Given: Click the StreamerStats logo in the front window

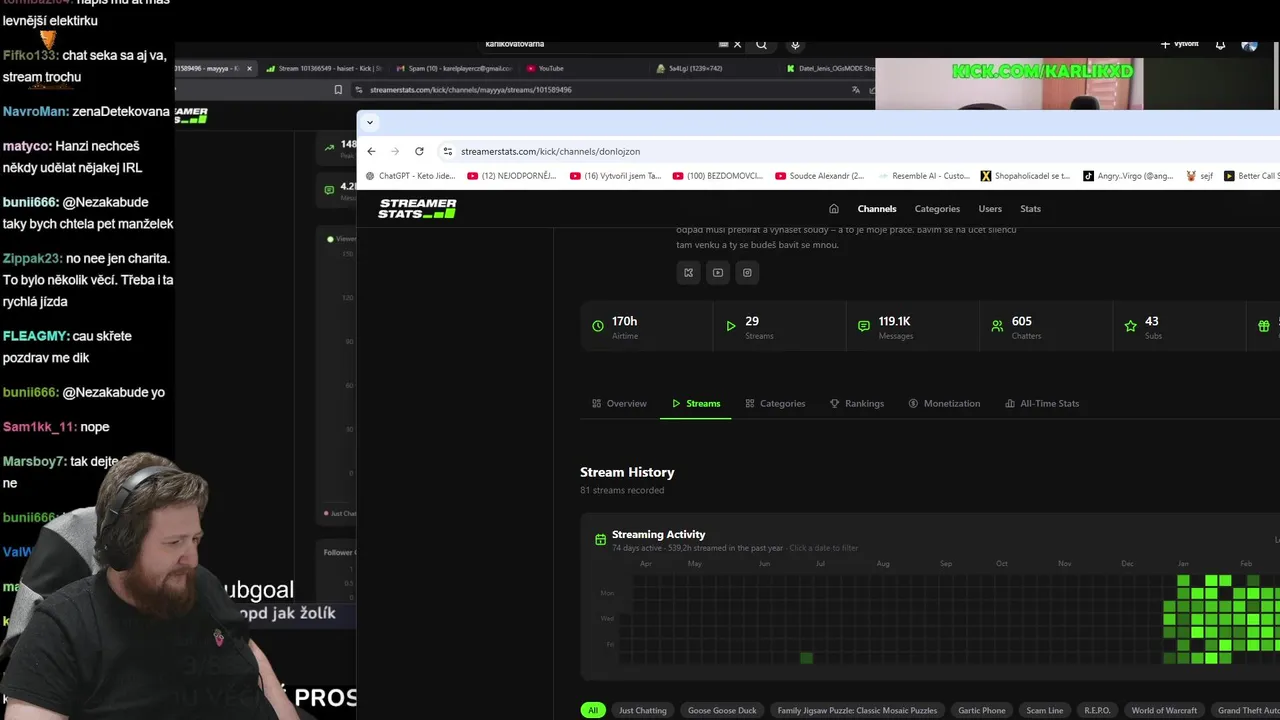Looking at the screenshot, I should pyautogui.click(x=417, y=208).
